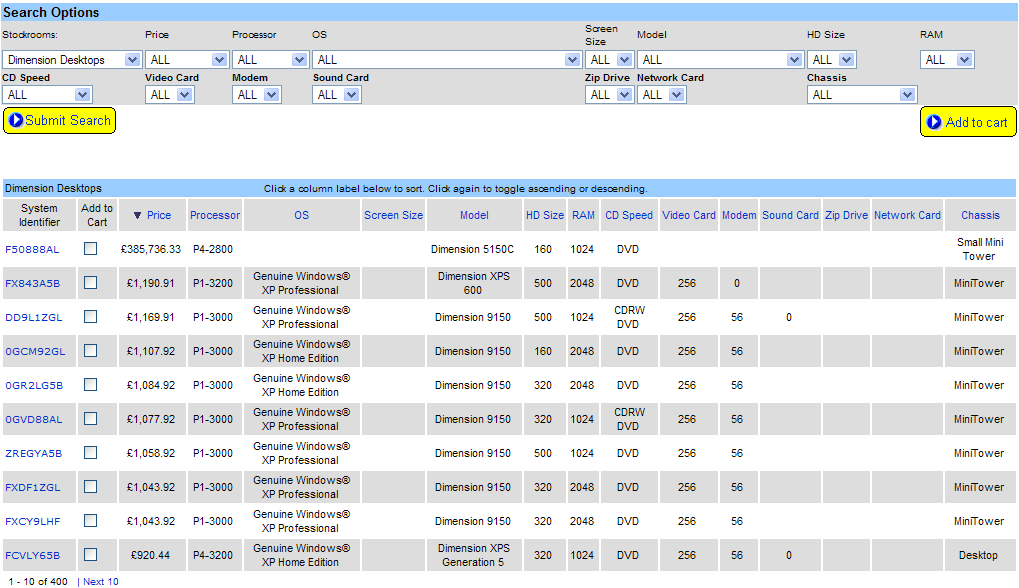The width and height of the screenshot is (1019, 588).
Task: Click the P4-2800 processor cell
Action: click(213, 249)
